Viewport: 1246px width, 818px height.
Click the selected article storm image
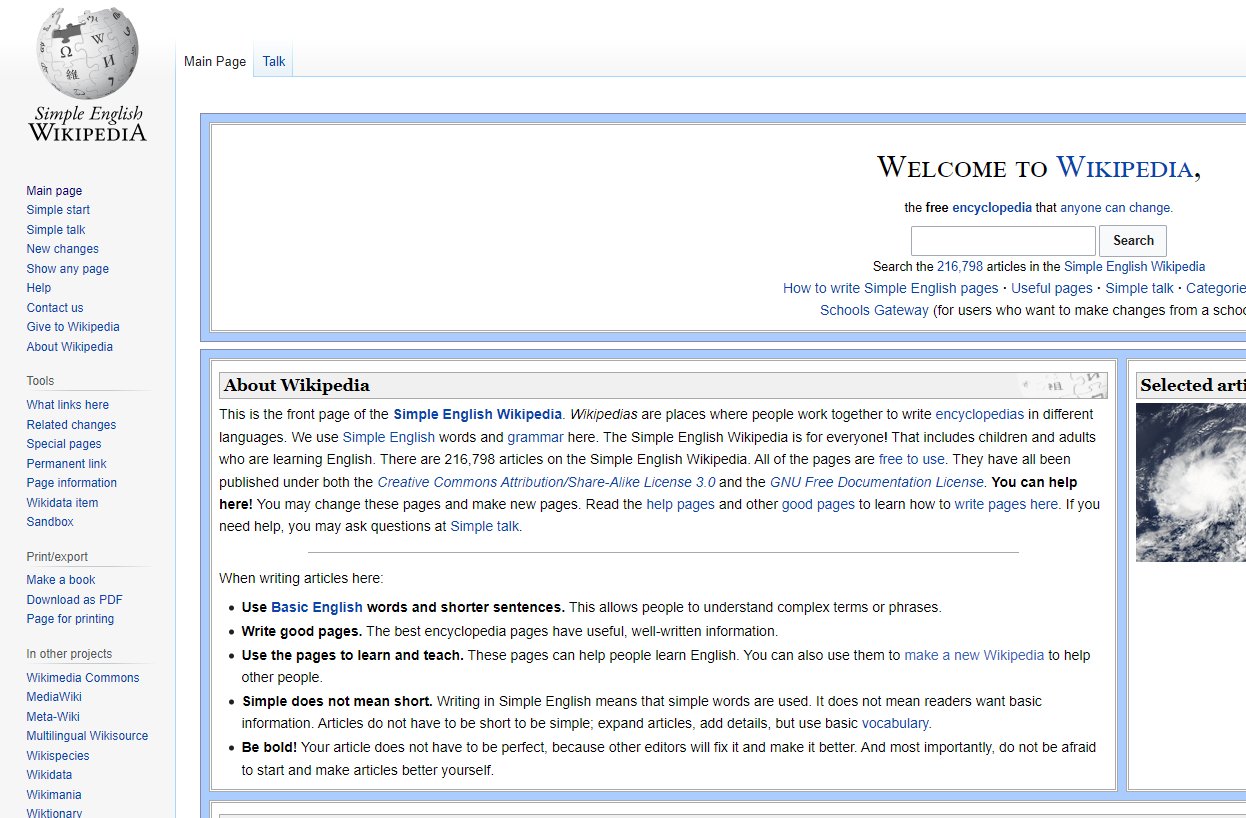click(x=1191, y=482)
